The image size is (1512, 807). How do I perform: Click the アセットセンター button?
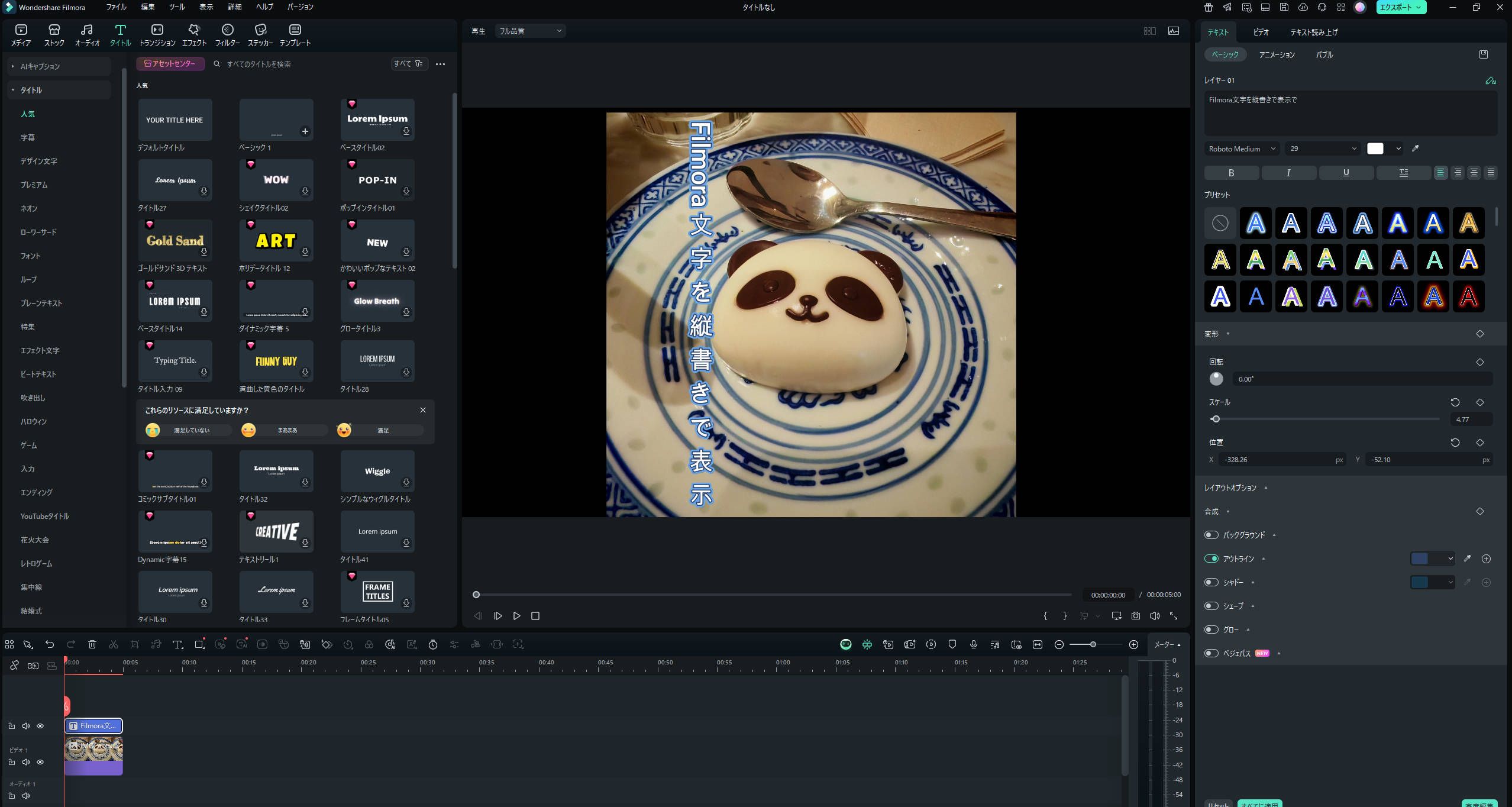170,64
